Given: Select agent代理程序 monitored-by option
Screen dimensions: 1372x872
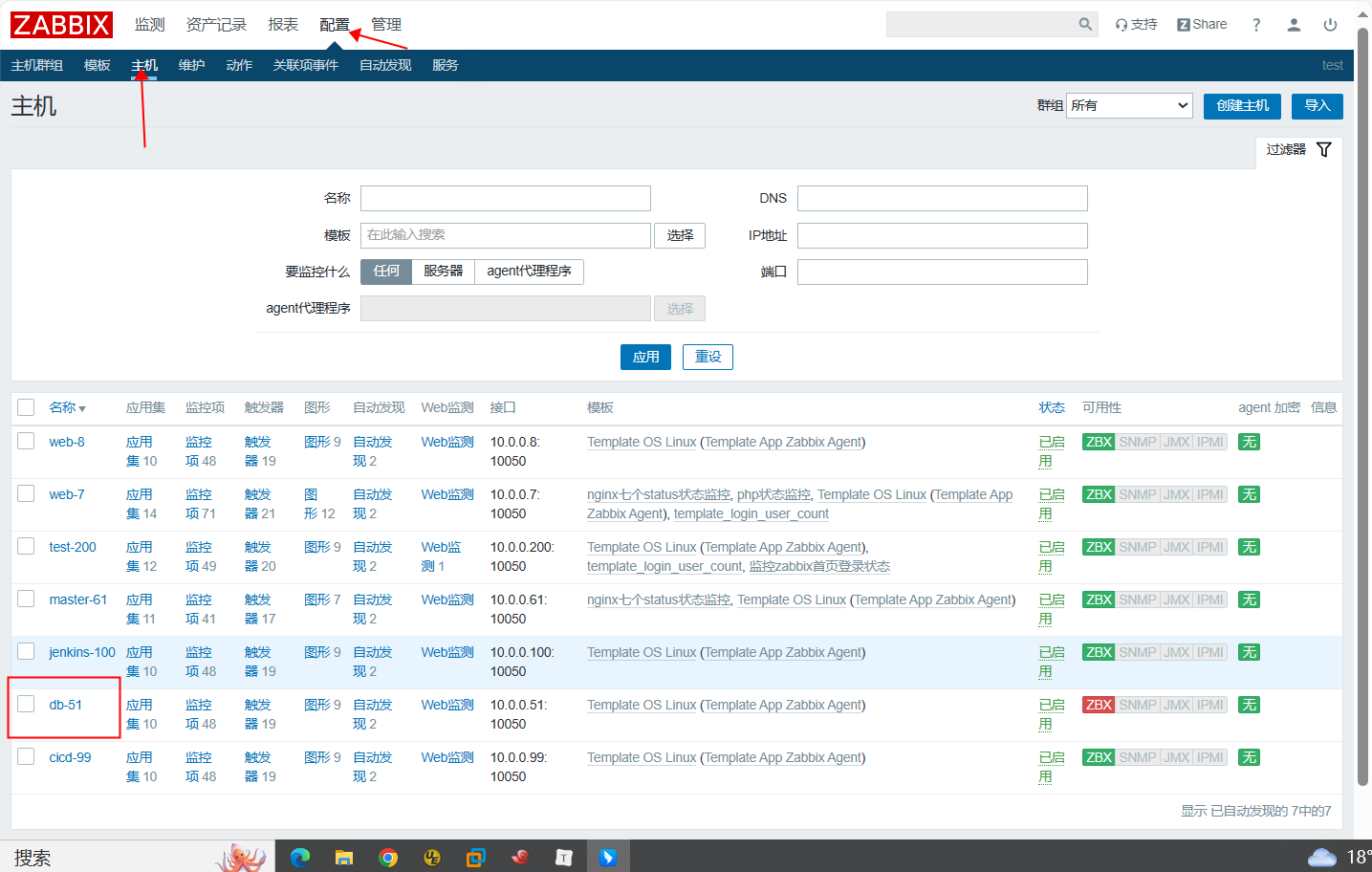Looking at the screenshot, I should click(529, 272).
